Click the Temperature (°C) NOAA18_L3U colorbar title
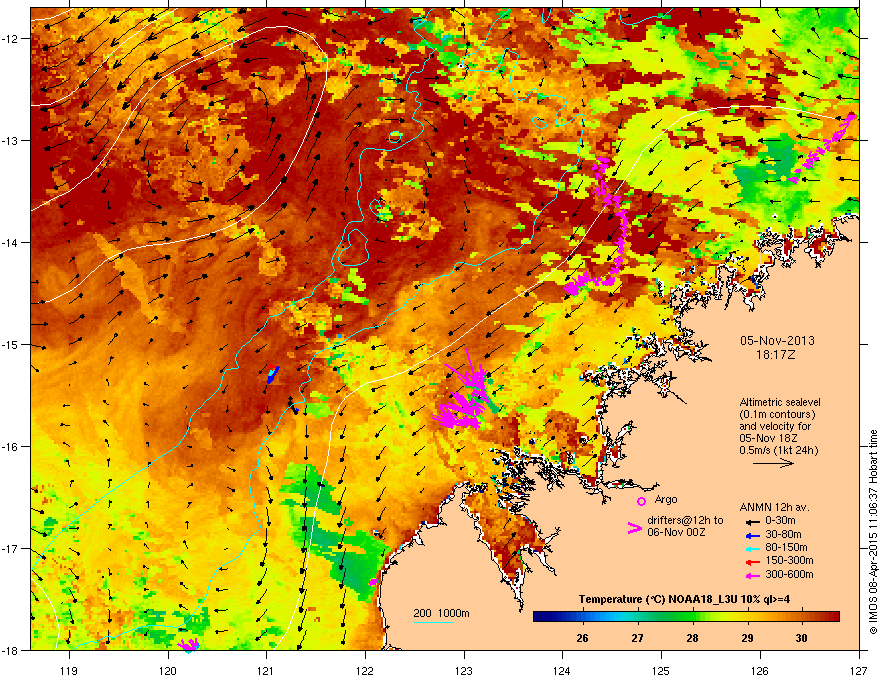Screen dimensions: 880x680 tap(684, 599)
